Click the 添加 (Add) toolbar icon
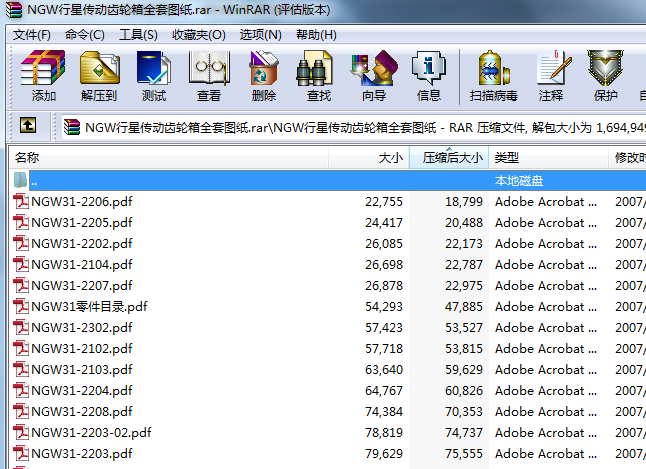The width and height of the screenshot is (646, 469). [x=43, y=76]
